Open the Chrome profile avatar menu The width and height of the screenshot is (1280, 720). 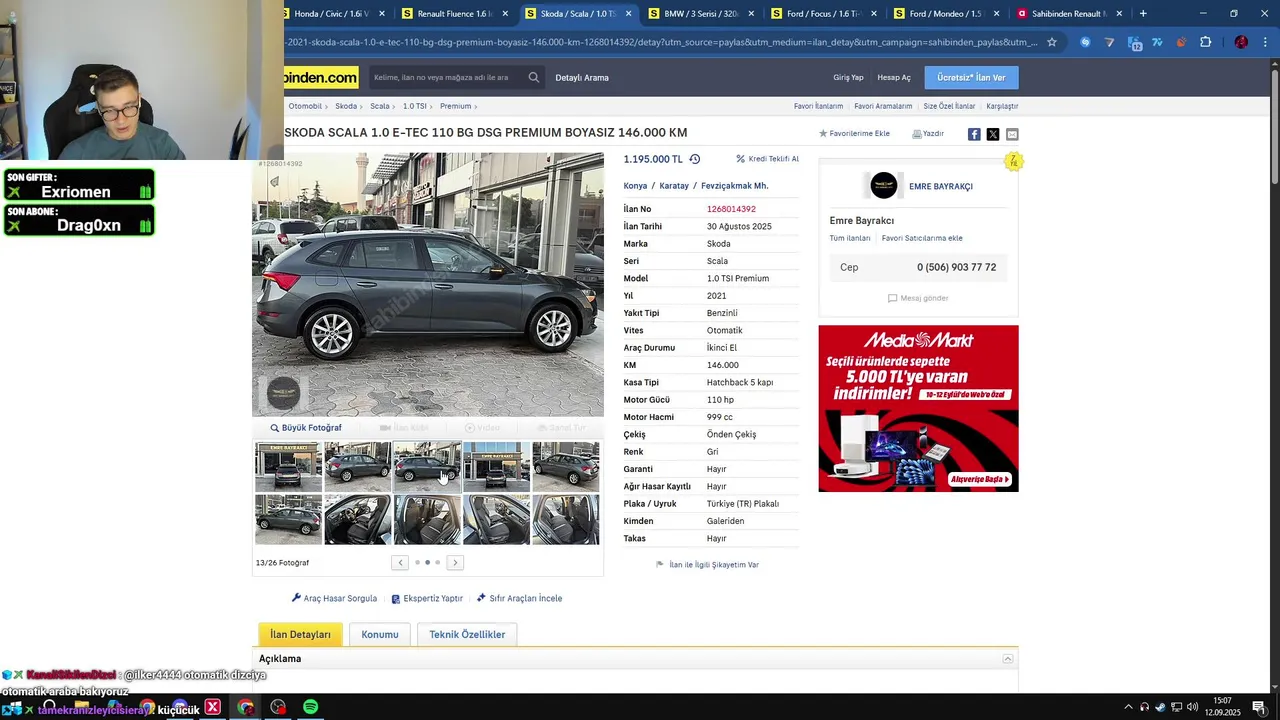click(1241, 42)
